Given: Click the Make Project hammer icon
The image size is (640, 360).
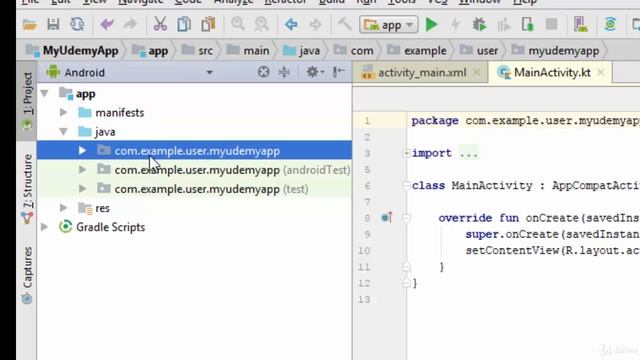Looking at the screenshot, I should (x=345, y=24).
